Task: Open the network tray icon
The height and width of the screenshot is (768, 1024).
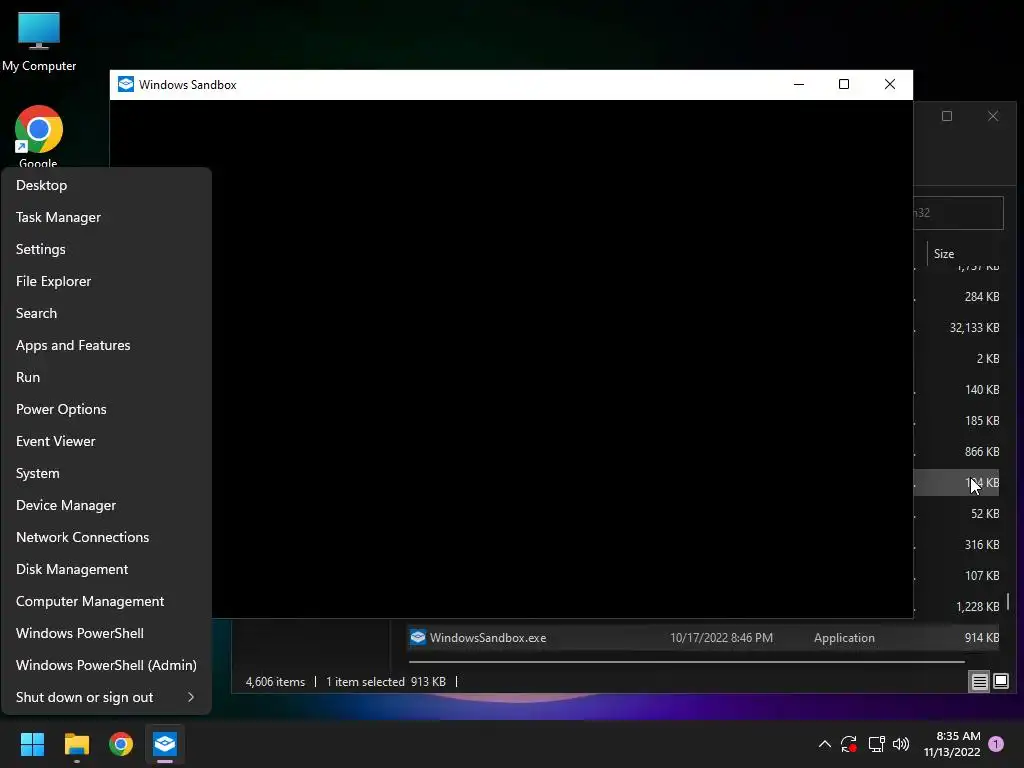Action: click(876, 744)
